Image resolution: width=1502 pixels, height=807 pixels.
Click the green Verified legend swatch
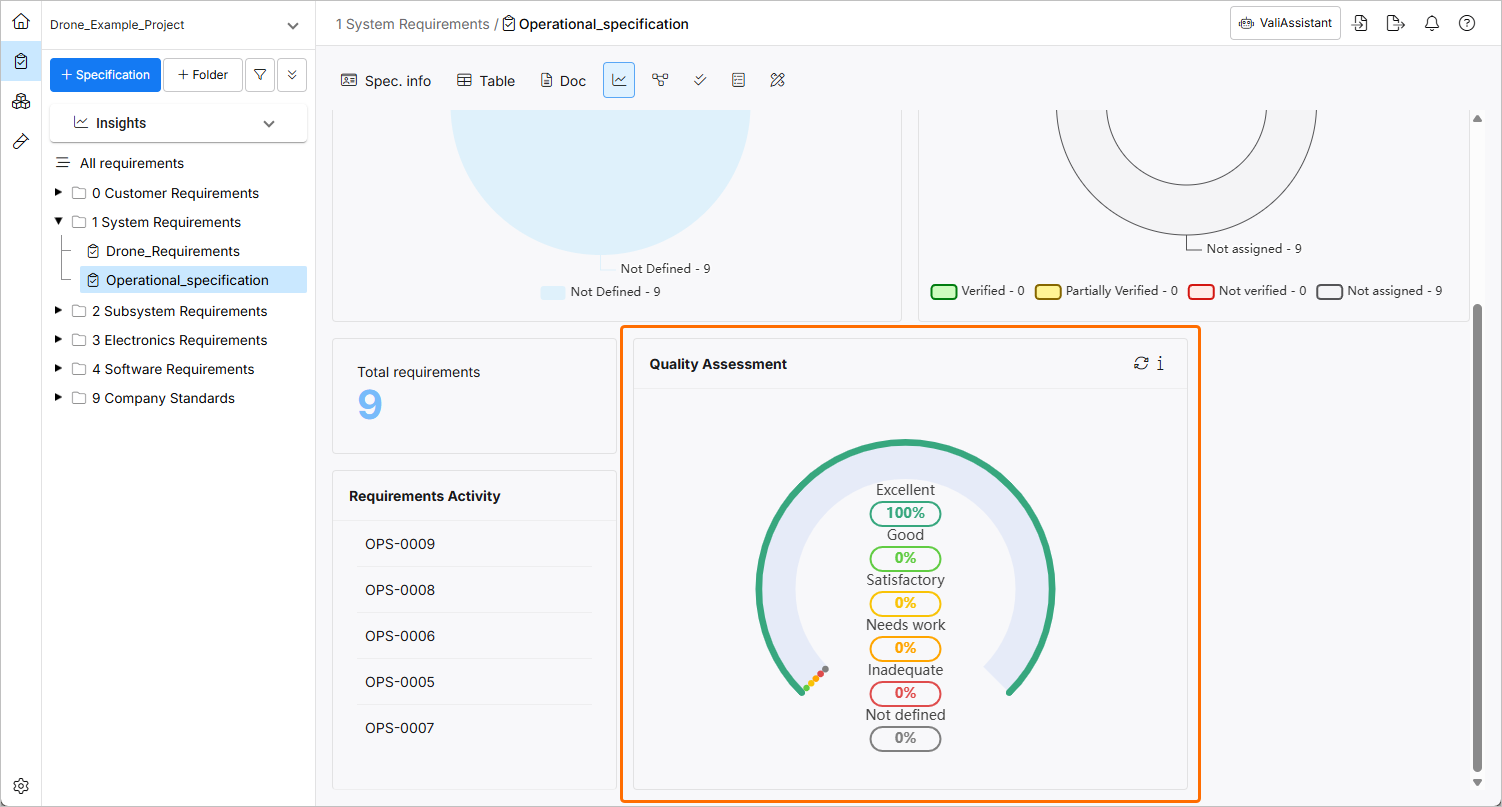[x=944, y=291]
